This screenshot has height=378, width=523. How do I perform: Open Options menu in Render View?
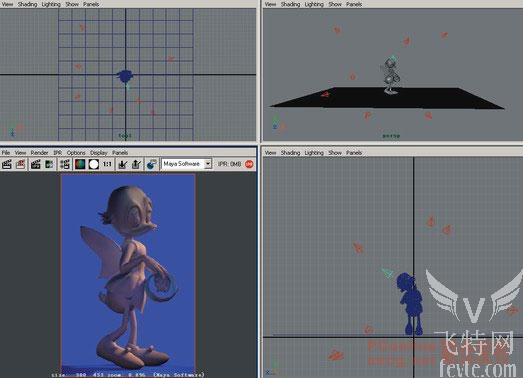[76, 153]
